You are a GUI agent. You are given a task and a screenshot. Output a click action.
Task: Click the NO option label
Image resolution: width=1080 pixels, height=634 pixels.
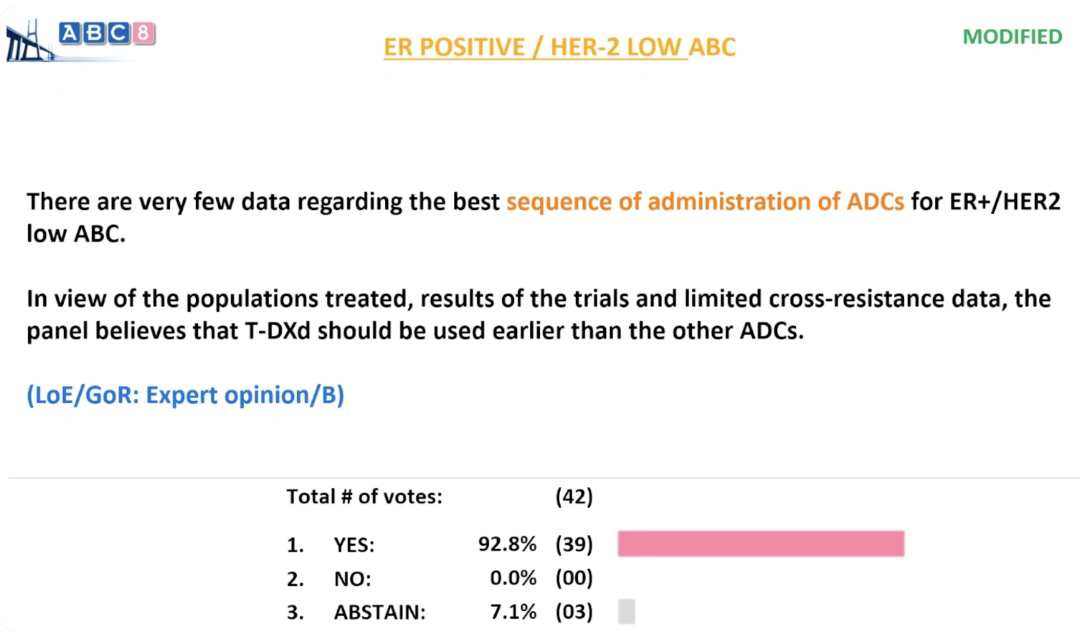[353, 578]
